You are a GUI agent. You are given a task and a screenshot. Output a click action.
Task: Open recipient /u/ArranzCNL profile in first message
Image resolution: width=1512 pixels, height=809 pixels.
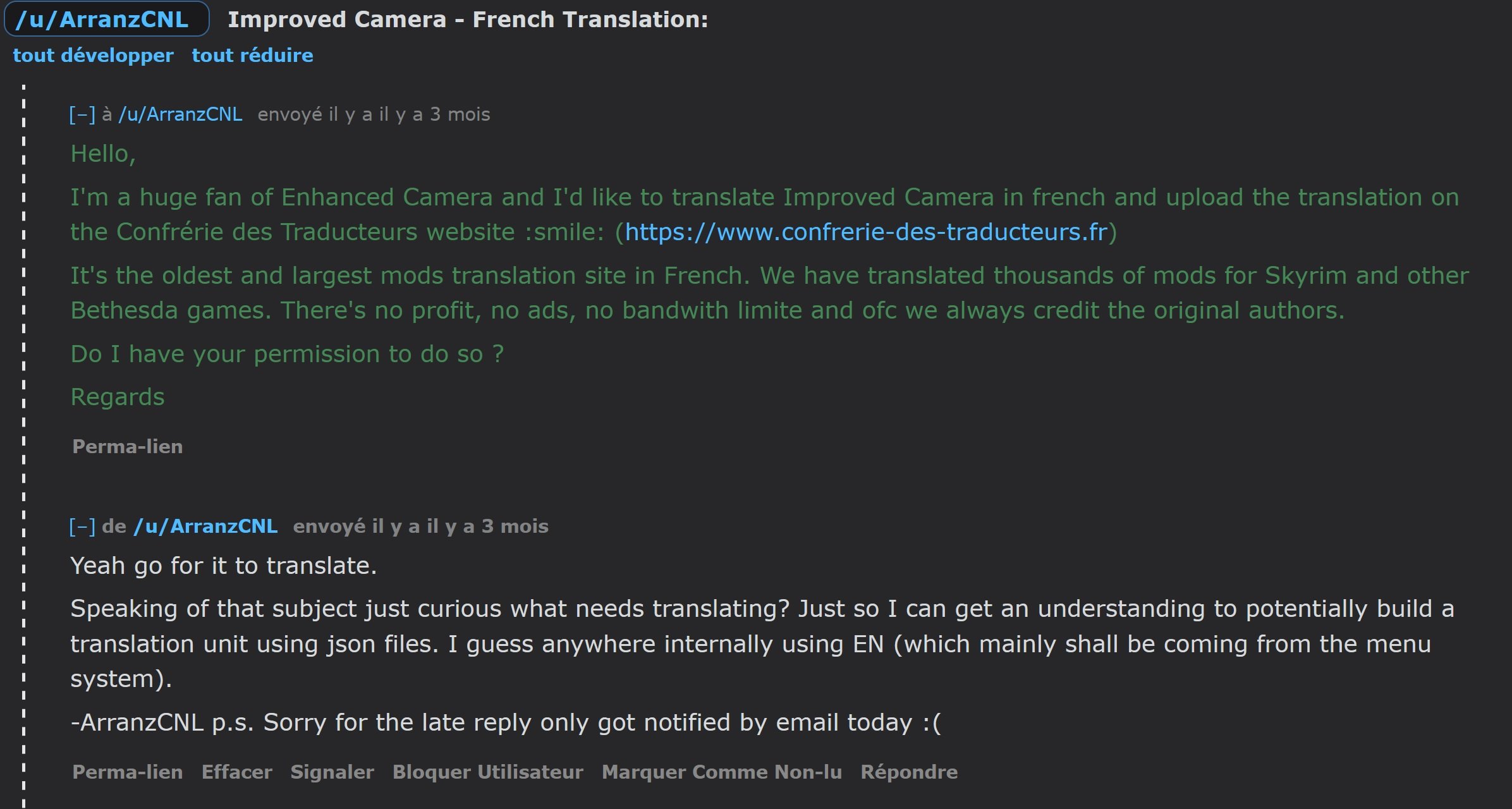click(180, 114)
